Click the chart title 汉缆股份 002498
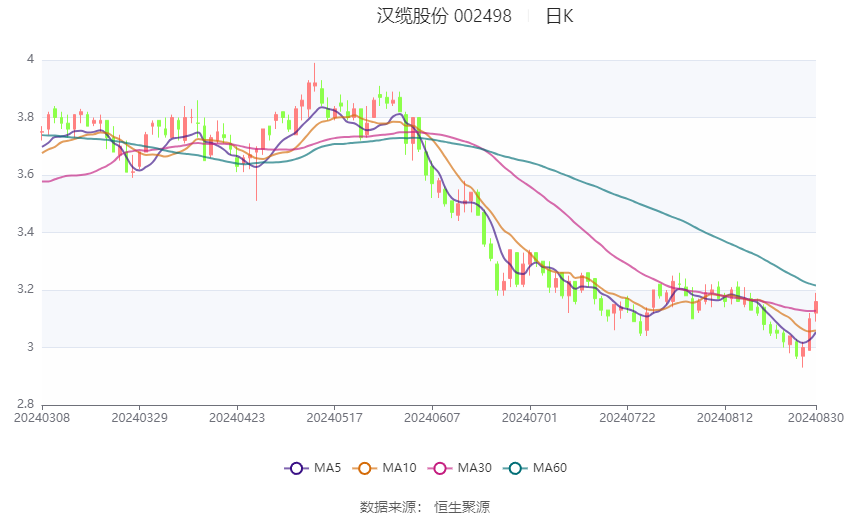 coord(444,16)
